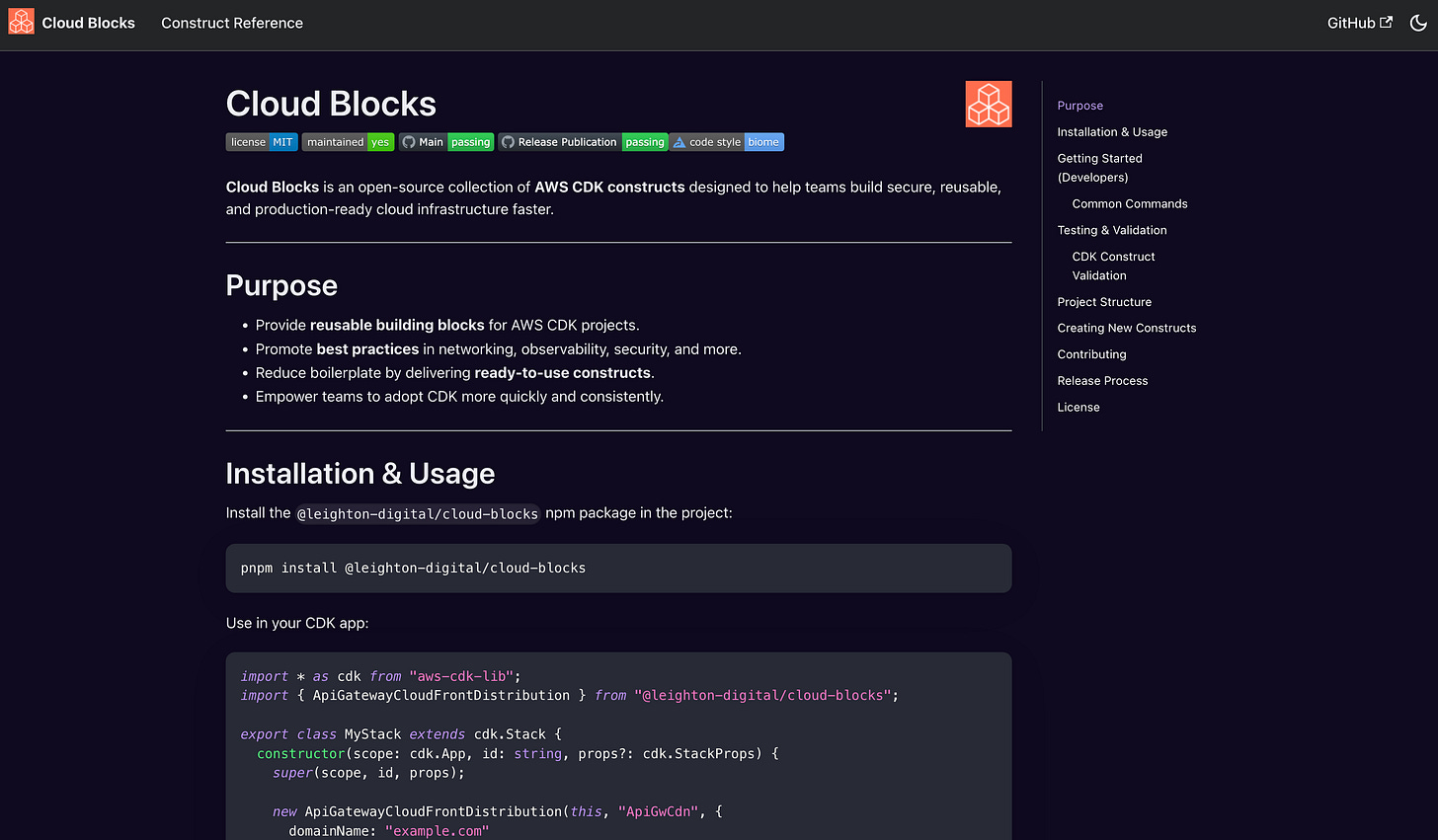The image size is (1438, 840).
Task: Click the Purpose section heading
Action: pyautogui.click(x=281, y=286)
